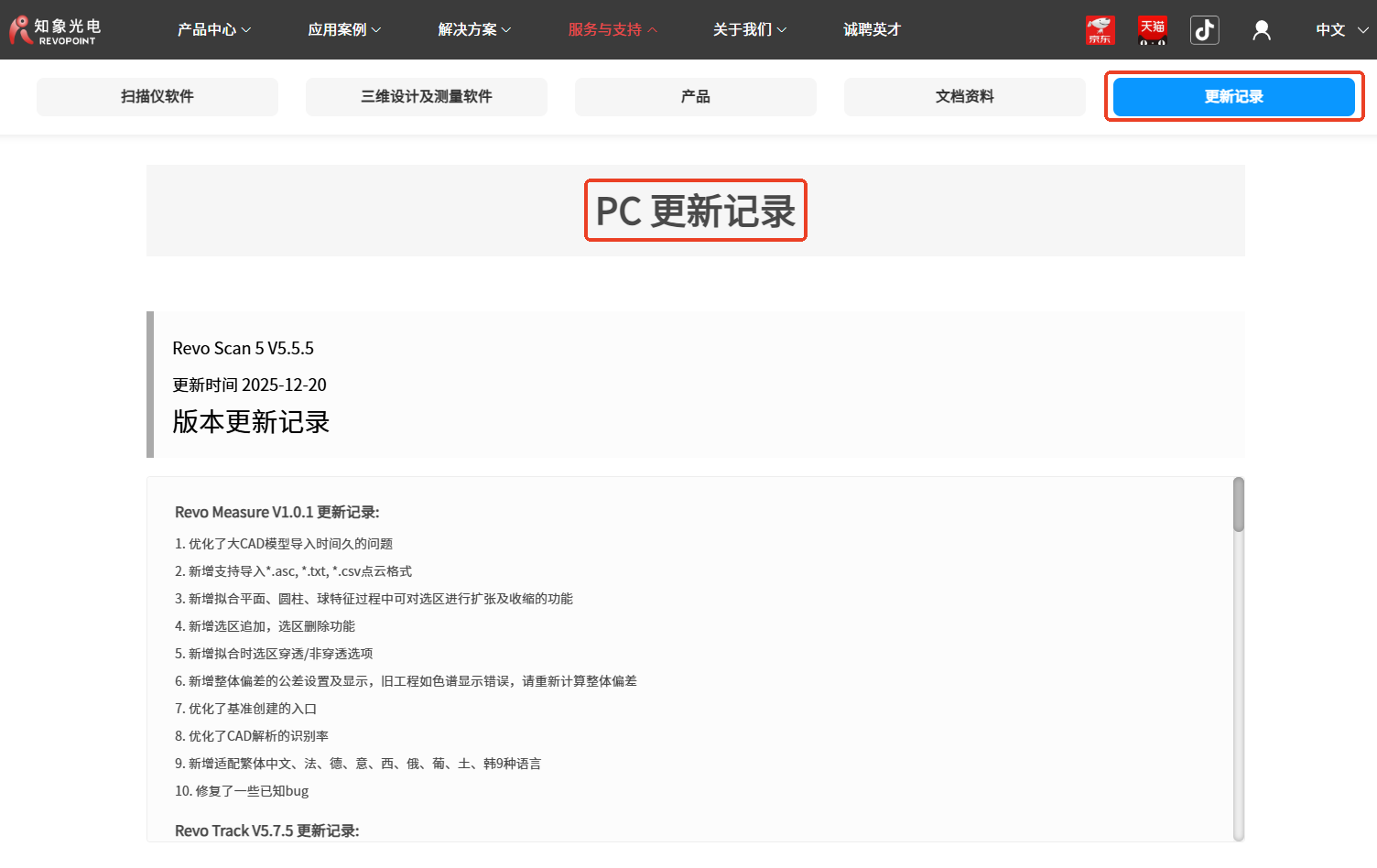Click the Revo Track V5.7.5 更新记录 heading
The image size is (1377, 868).
(266, 831)
